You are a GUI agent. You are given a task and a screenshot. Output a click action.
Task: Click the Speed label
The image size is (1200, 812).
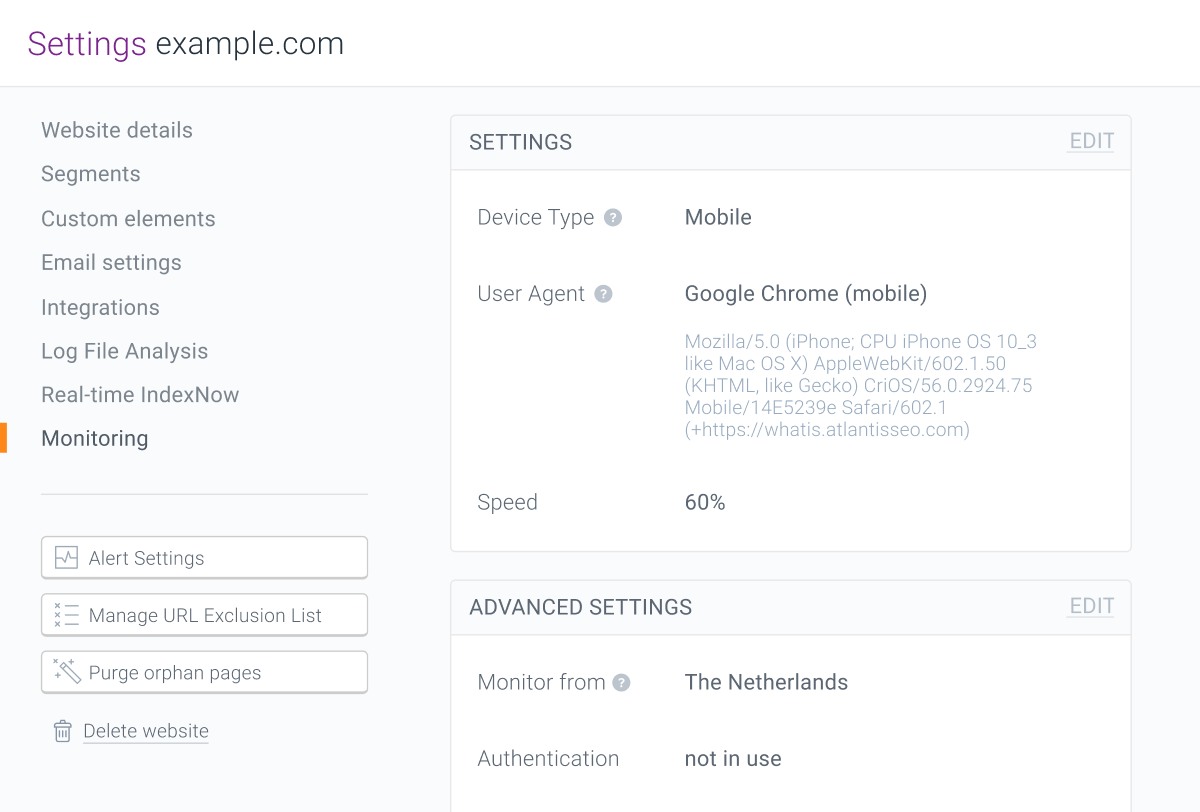(507, 502)
